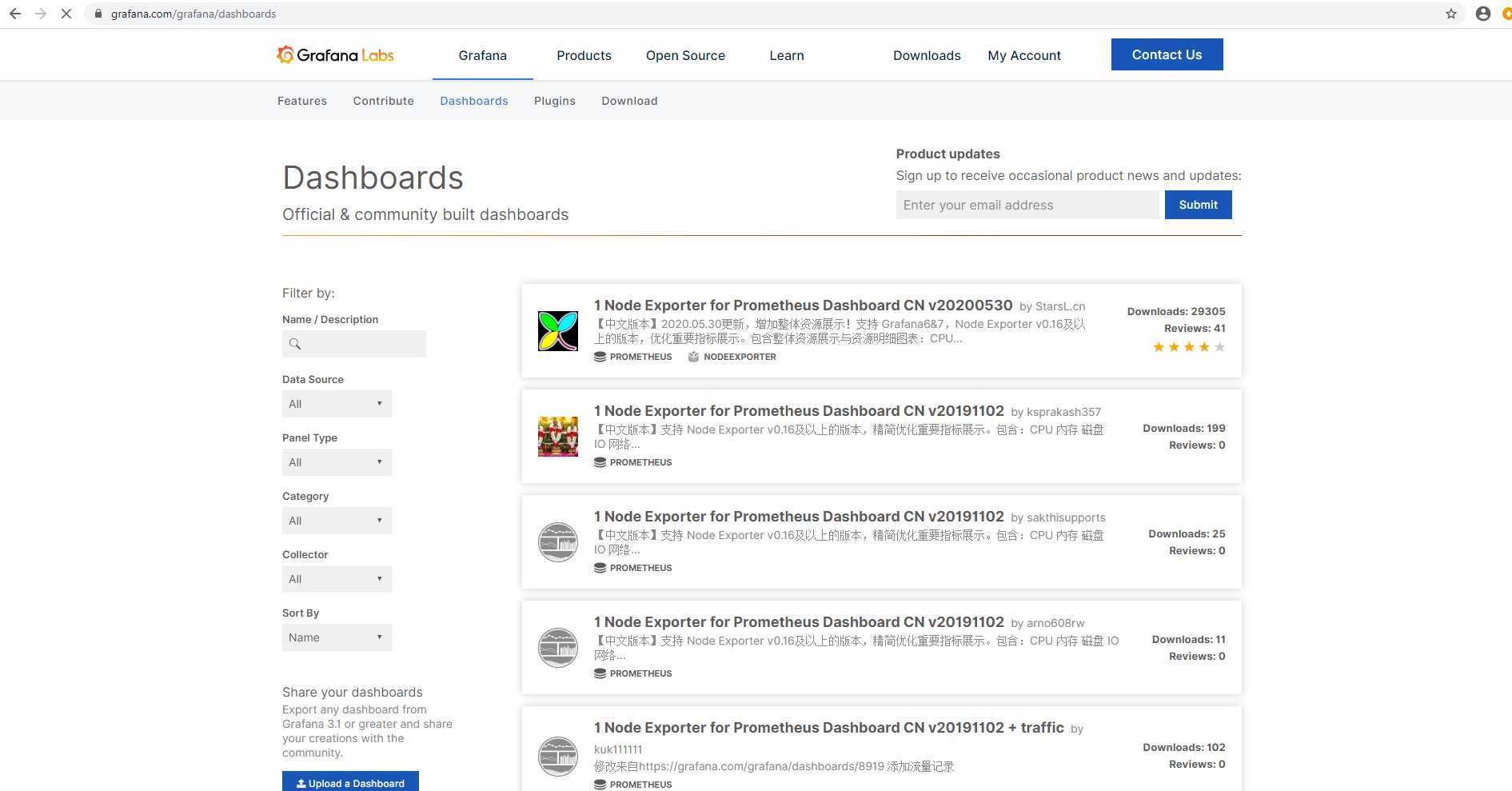
Task: Click the browser address bar URL
Action: [x=193, y=14]
